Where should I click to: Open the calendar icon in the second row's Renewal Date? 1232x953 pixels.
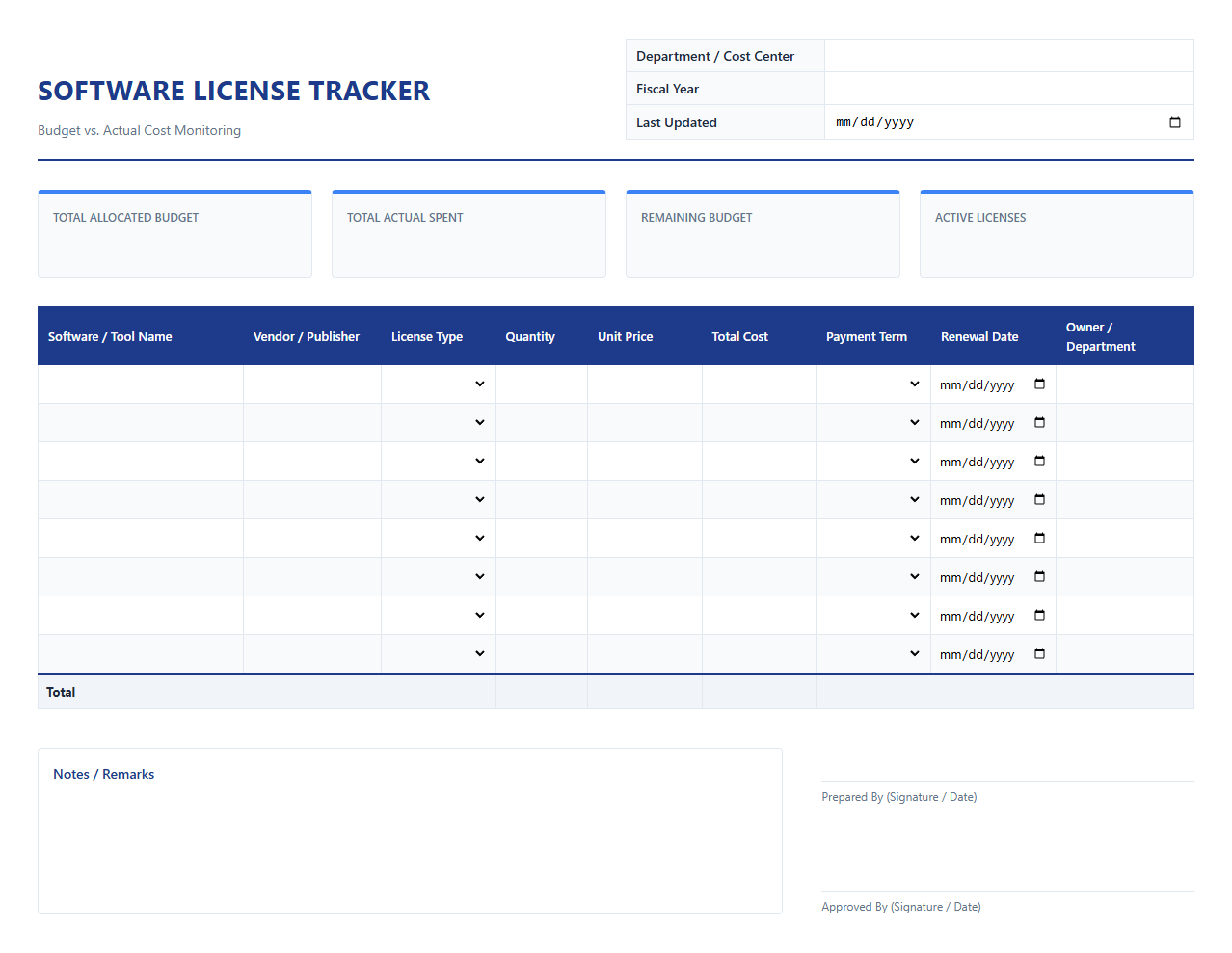pos(1039,423)
